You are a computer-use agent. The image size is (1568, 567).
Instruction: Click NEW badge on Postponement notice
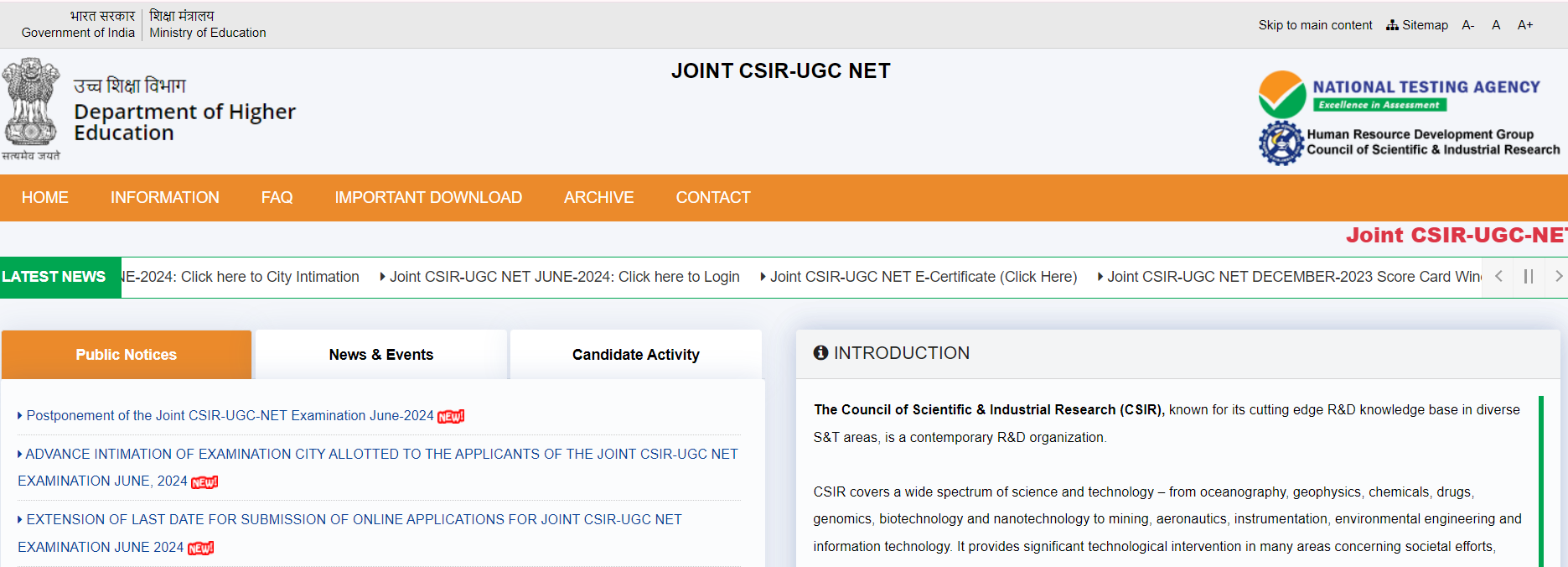pos(451,417)
